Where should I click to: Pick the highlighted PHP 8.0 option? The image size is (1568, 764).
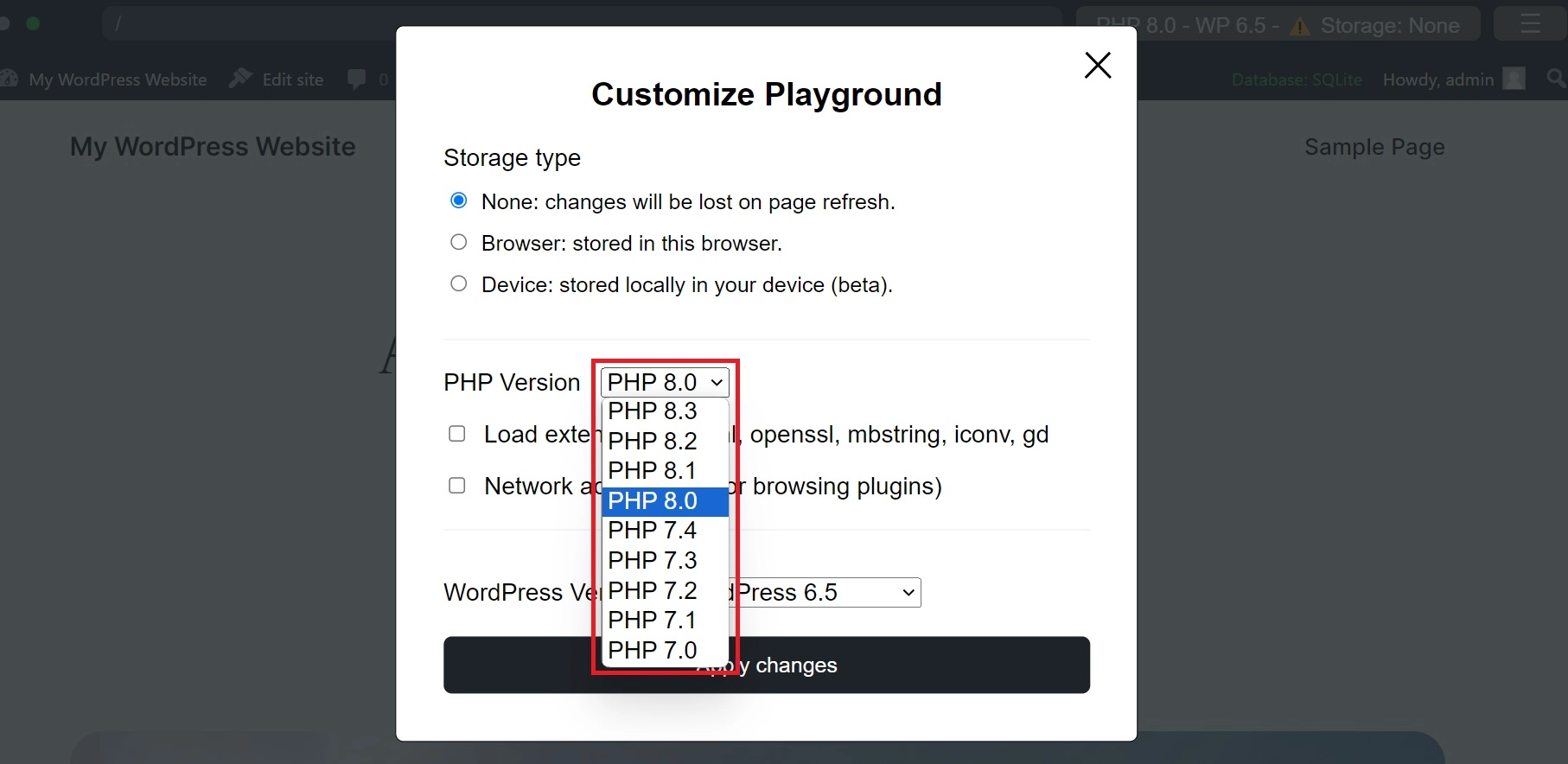click(665, 501)
